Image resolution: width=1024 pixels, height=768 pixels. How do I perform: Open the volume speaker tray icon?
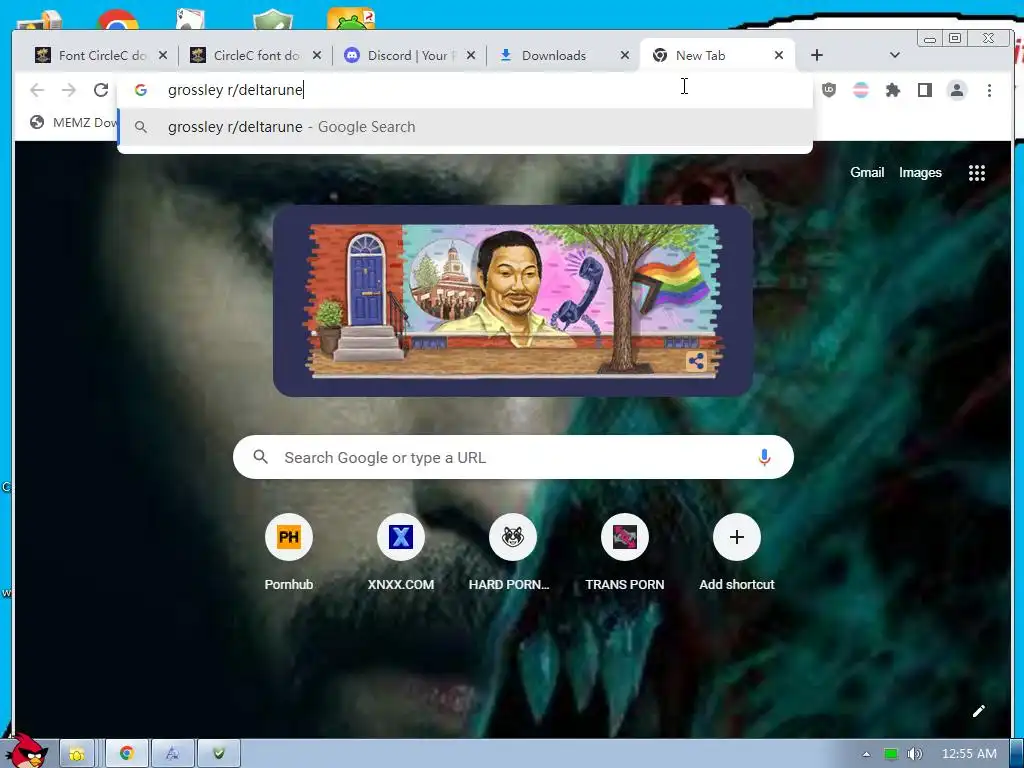[x=914, y=754]
